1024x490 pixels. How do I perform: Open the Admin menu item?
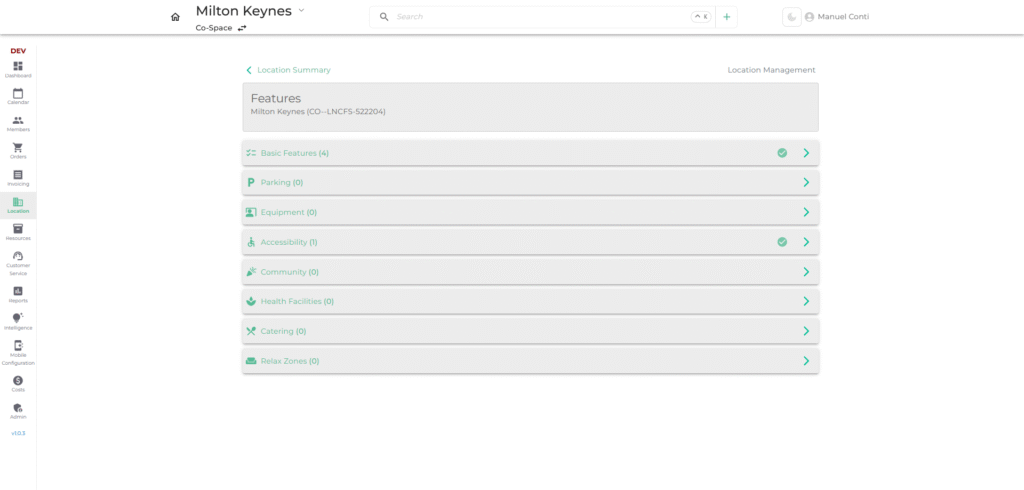pyautogui.click(x=18, y=410)
